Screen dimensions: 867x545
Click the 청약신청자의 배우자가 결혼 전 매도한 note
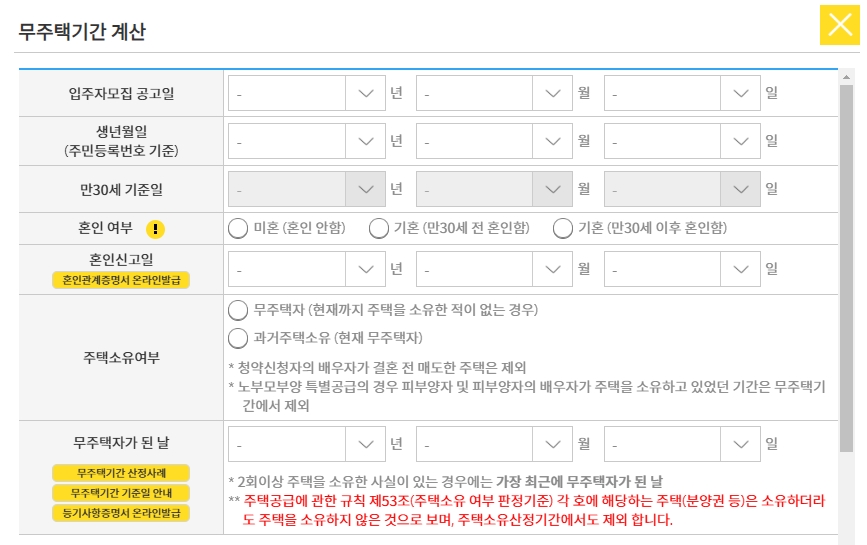[377, 368]
